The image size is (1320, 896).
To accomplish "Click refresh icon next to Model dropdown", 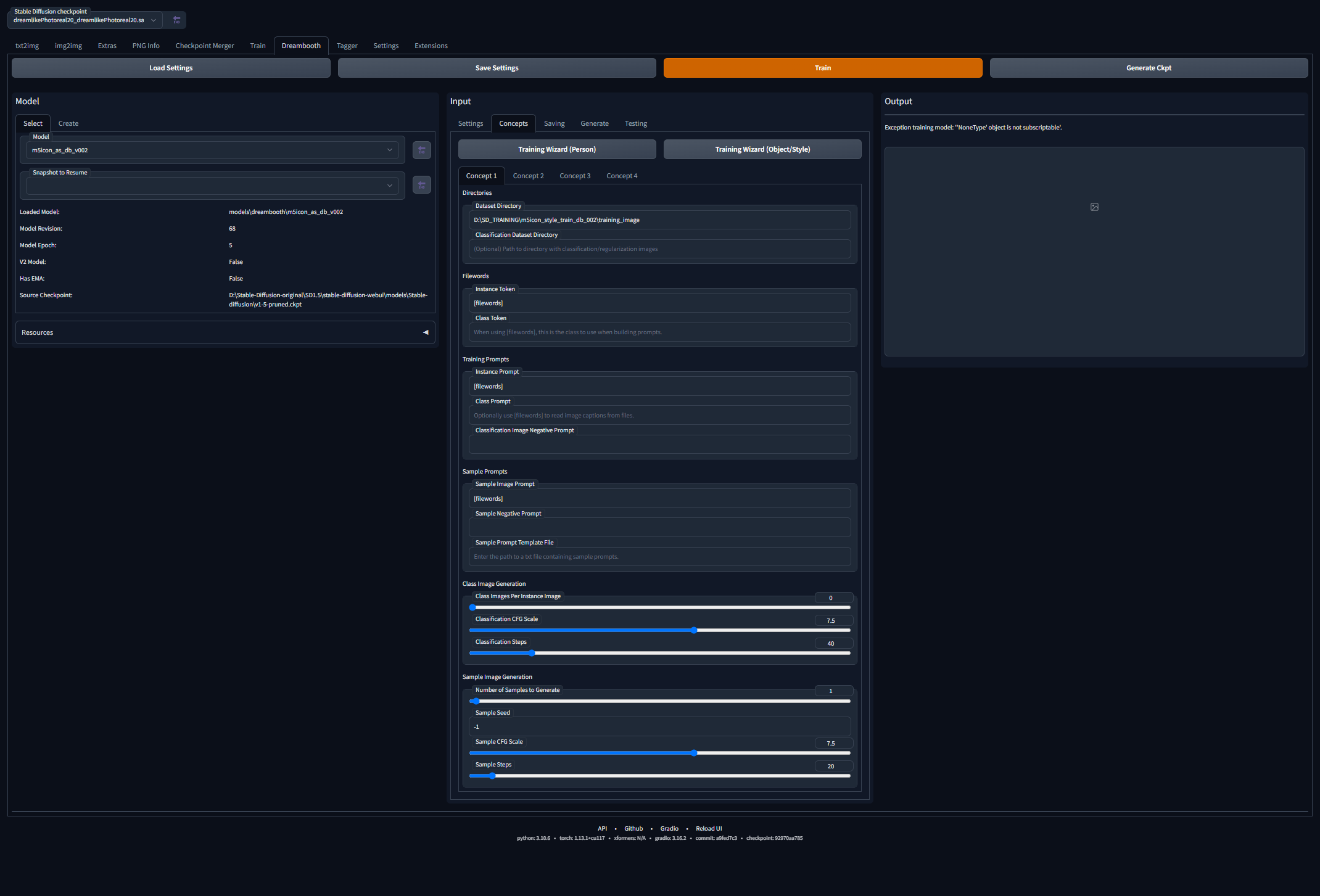I will [x=422, y=150].
